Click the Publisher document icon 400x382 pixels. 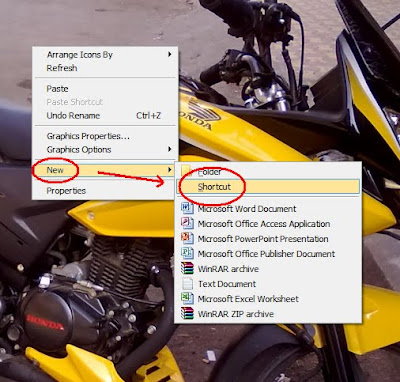coord(187,253)
